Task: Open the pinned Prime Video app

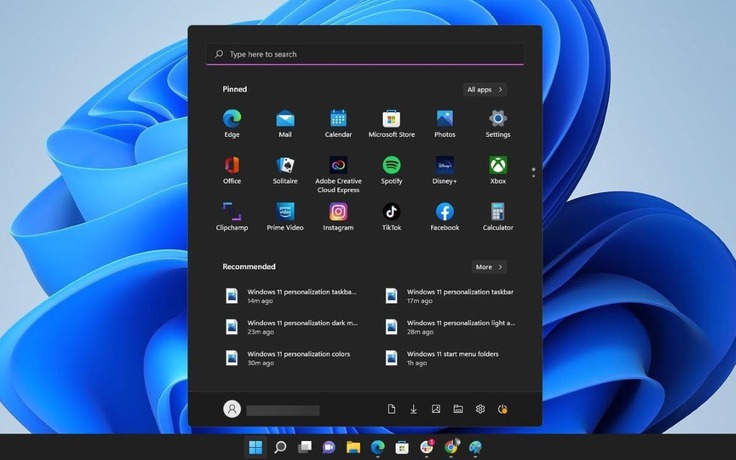Action: (285, 216)
